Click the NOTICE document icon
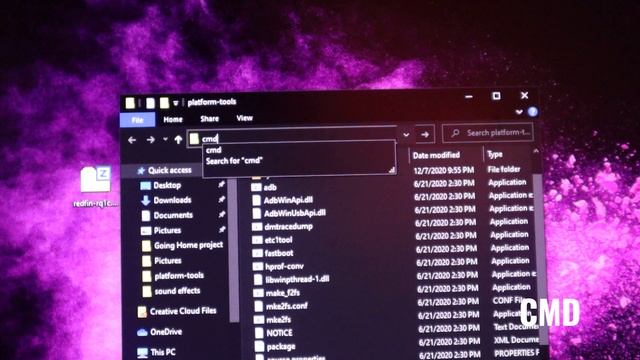640x360 pixels. pyautogui.click(x=259, y=333)
